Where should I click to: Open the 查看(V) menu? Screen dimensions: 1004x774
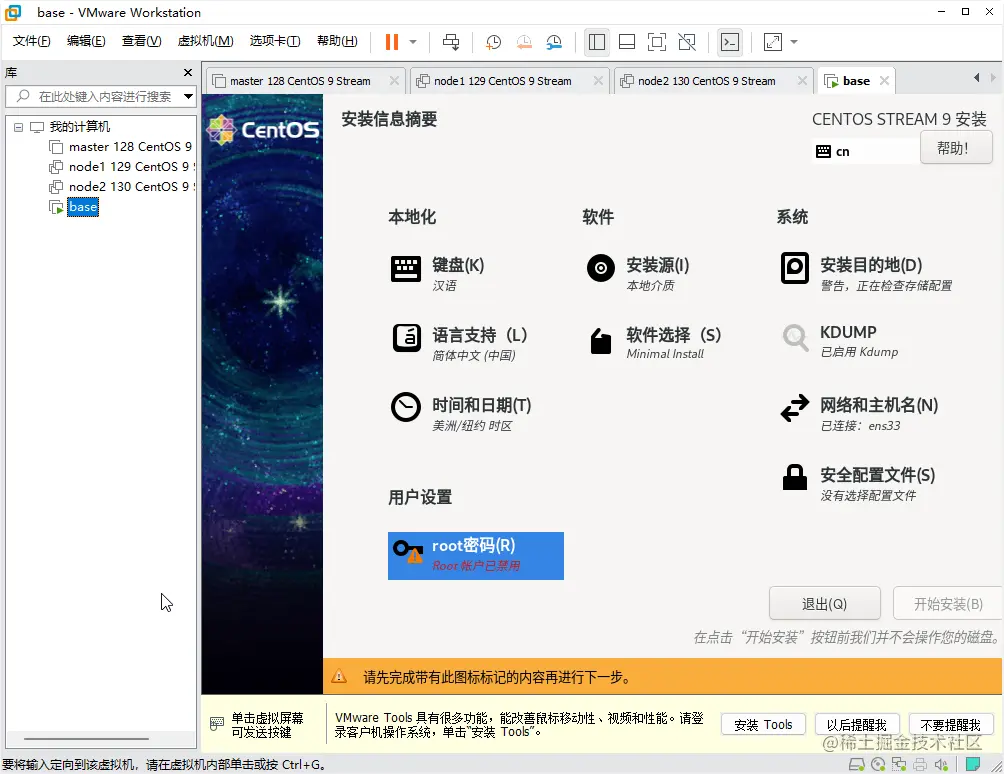142,41
